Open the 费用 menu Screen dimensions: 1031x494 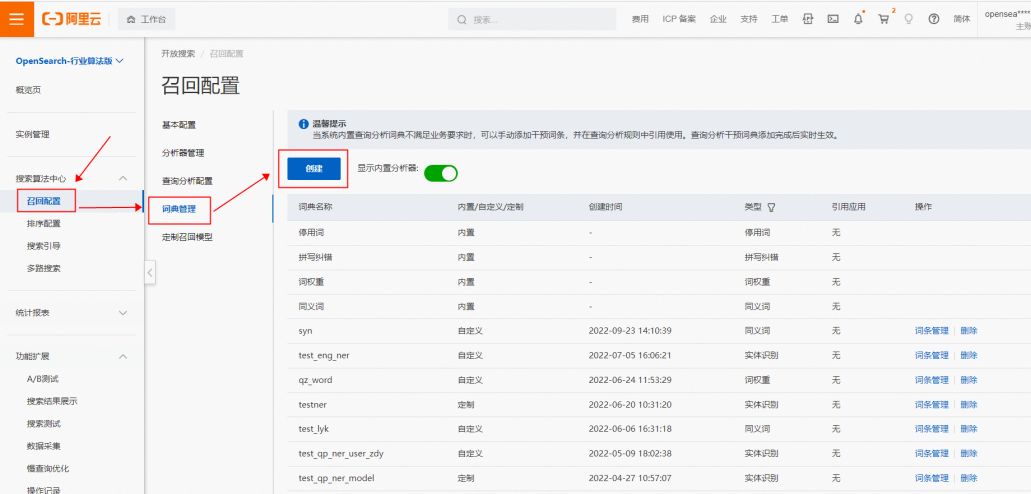[640, 19]
